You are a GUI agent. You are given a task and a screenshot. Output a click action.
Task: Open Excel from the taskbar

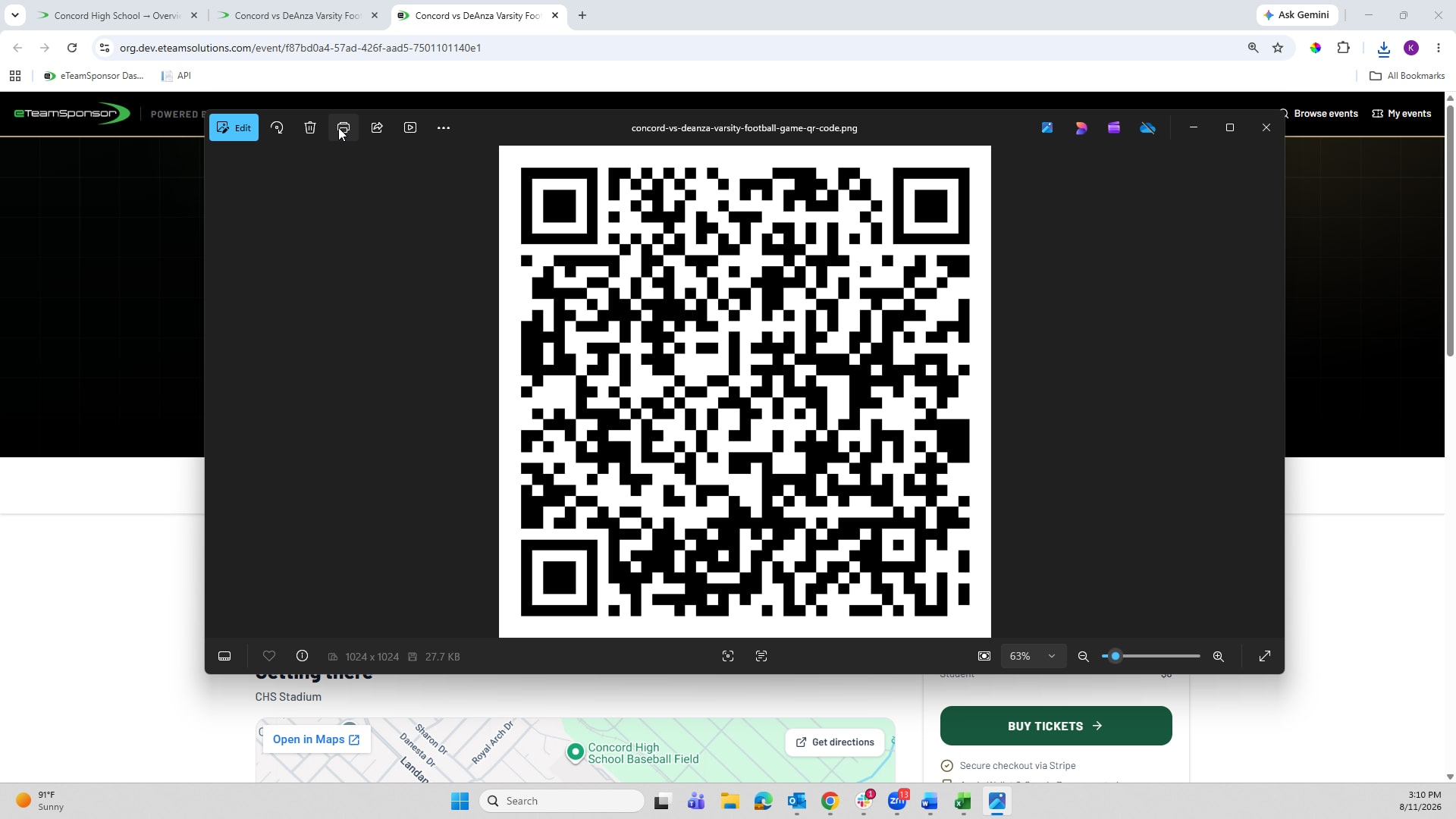pyautogui.click(x=963, y=801)
